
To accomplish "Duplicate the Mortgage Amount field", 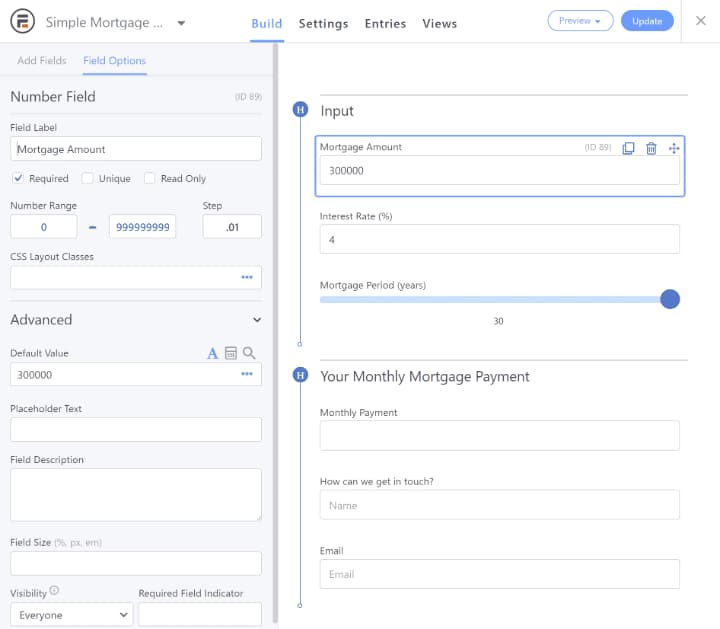I will coord(628,148).
